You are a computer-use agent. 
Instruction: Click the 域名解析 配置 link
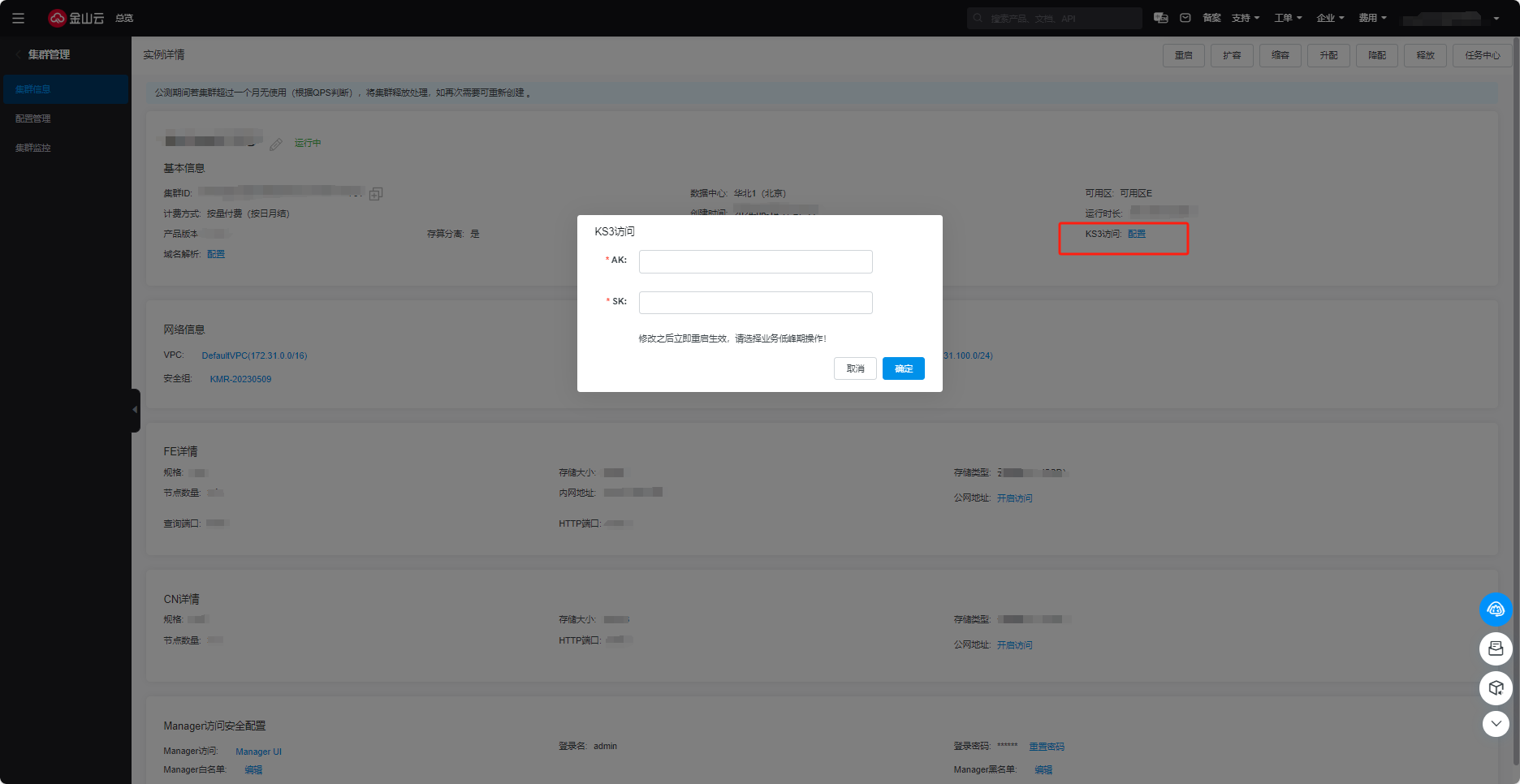coord(216,254)
